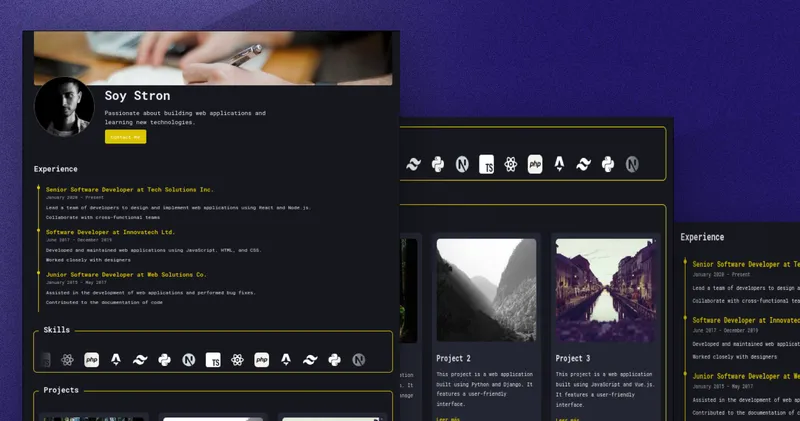Click the faded Next.js icon ending left Skills row

359,360
